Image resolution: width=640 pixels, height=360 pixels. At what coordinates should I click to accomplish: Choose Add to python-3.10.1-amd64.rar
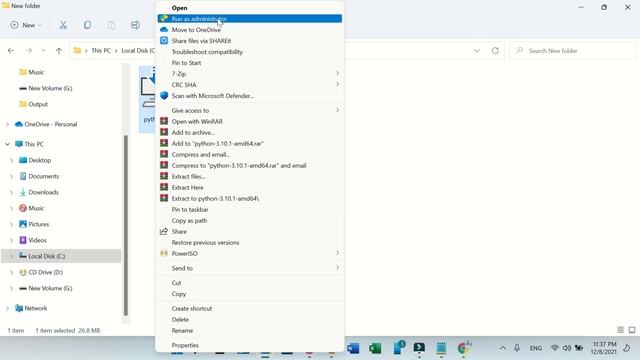pos(250,144)
